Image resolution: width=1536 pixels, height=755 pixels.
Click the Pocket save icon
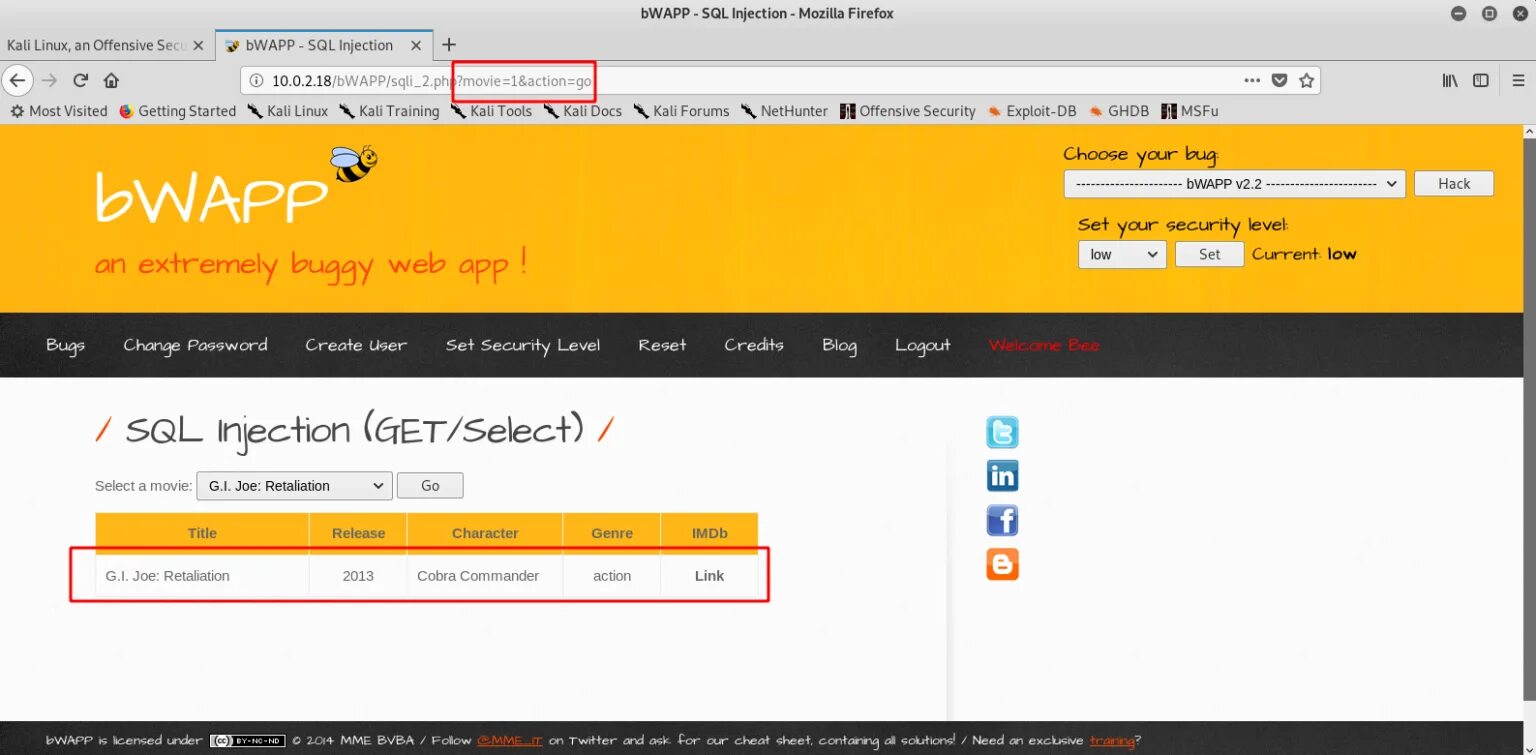pos(1279,80)
